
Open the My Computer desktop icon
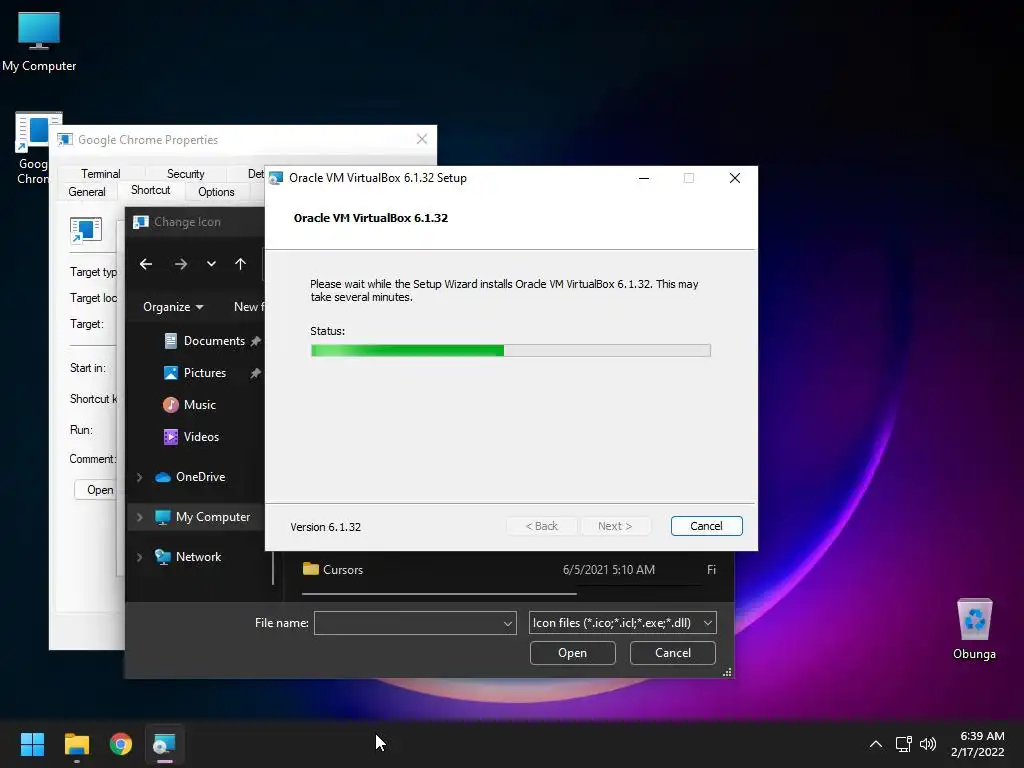pyautogui.click(x=39, y=41)
